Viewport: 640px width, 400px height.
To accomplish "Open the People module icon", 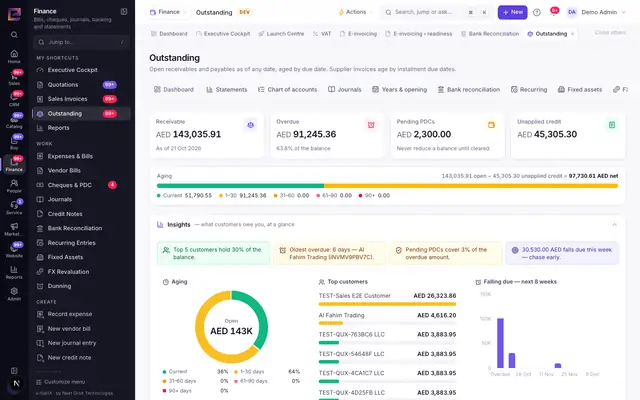I will [14, 186].
